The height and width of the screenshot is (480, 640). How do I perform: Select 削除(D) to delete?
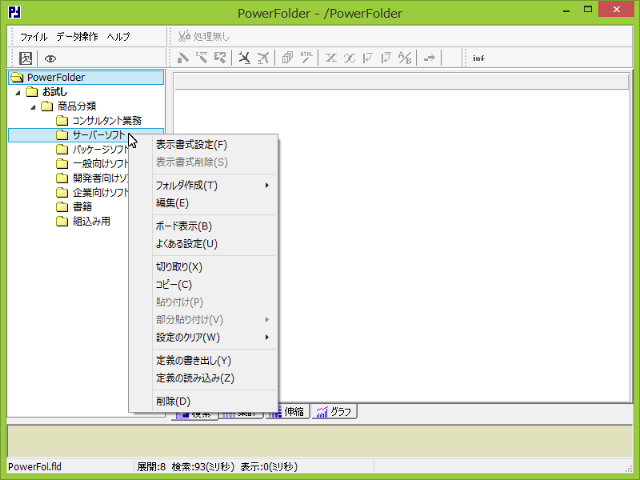[215, 402]
